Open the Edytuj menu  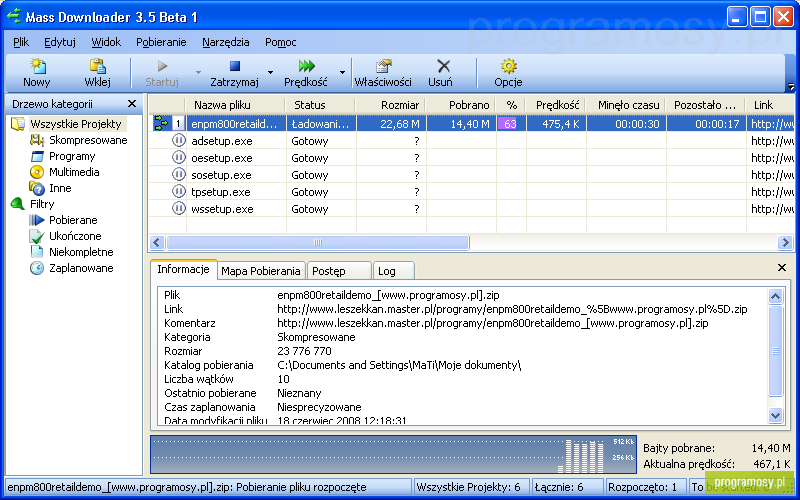coord(60,42)
